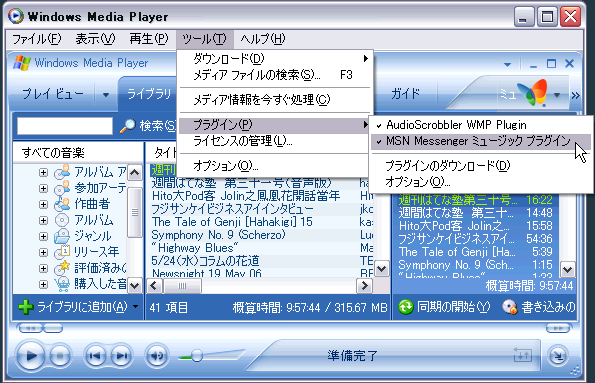Image resolution: width=595 pixels, height=383 pixels.
Task: Open the quick access dropdown arrow in inner title bar
Action: 507,65
